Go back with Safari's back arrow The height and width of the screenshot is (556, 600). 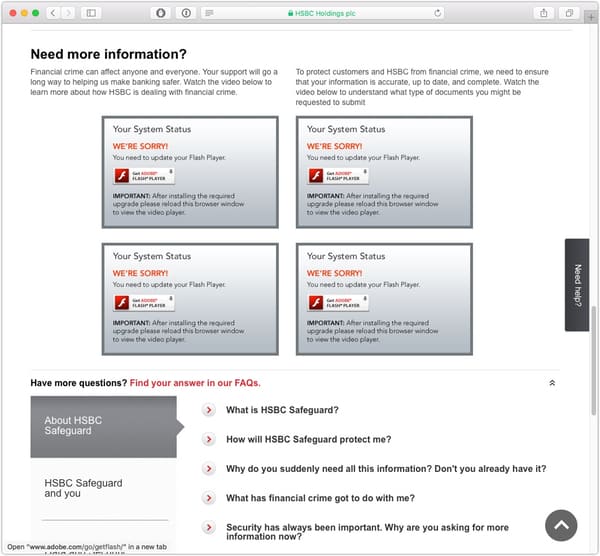tap(53, 13)
